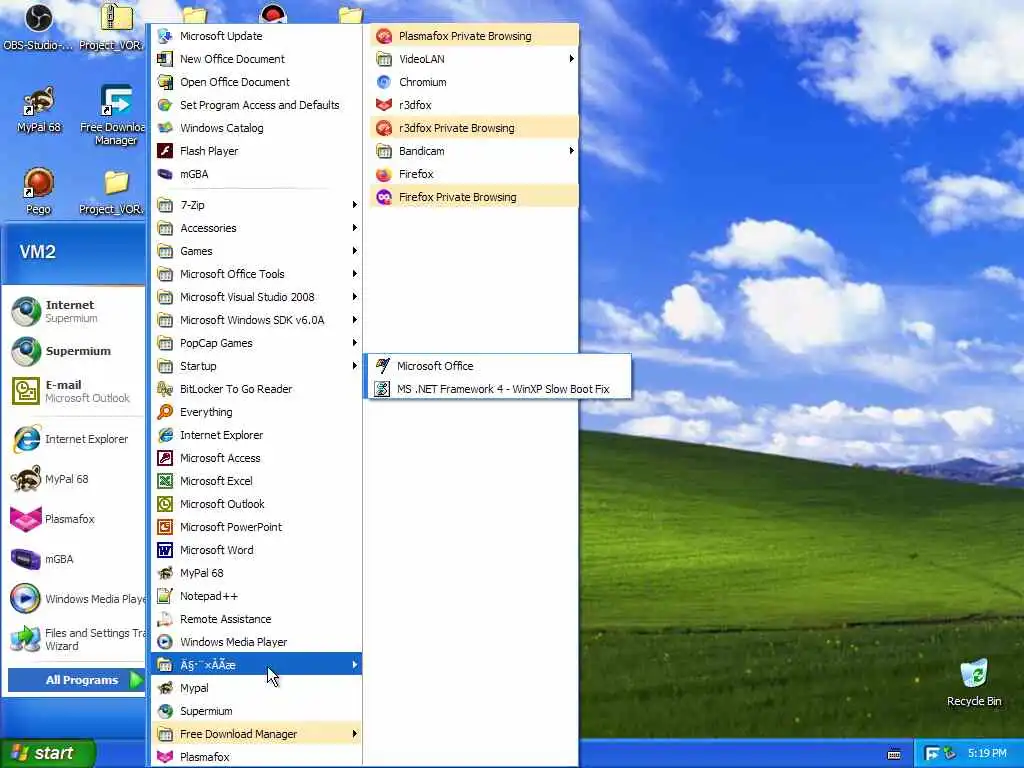Expand VideoLAN submenu
Screen dimensions: 1024x768
pyautogui.click(x=474, y=59)
